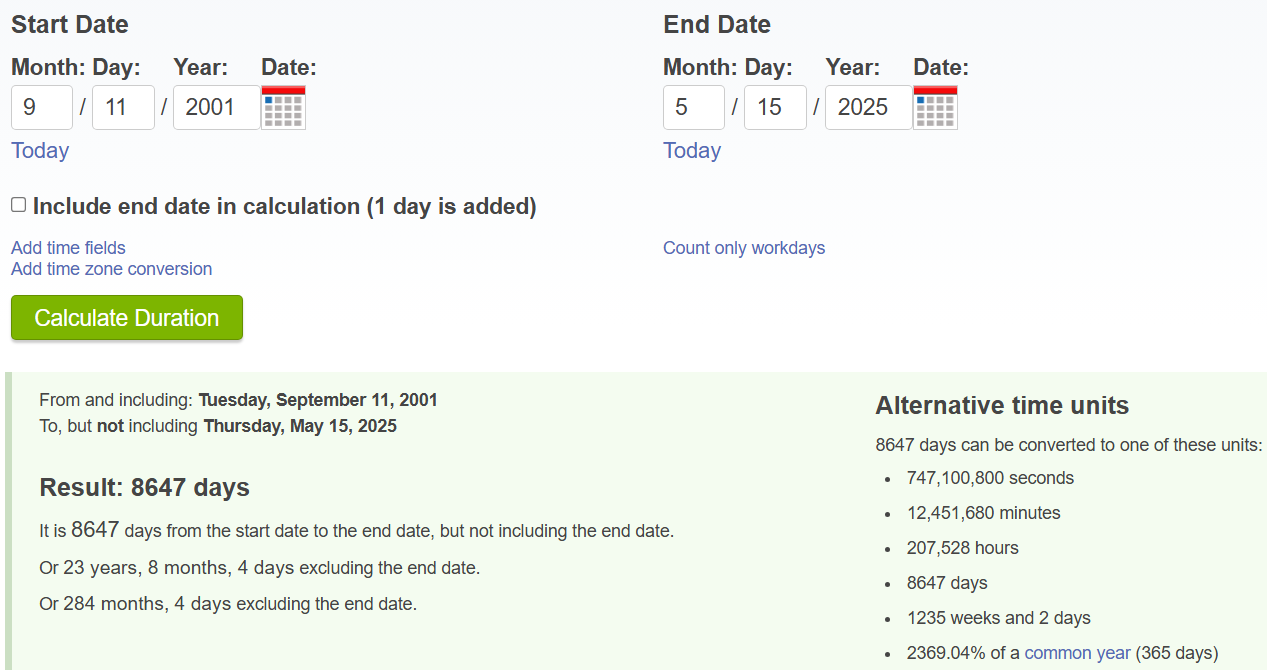
Task: Select the 8647 days list entry
Action: pos(947,583)
